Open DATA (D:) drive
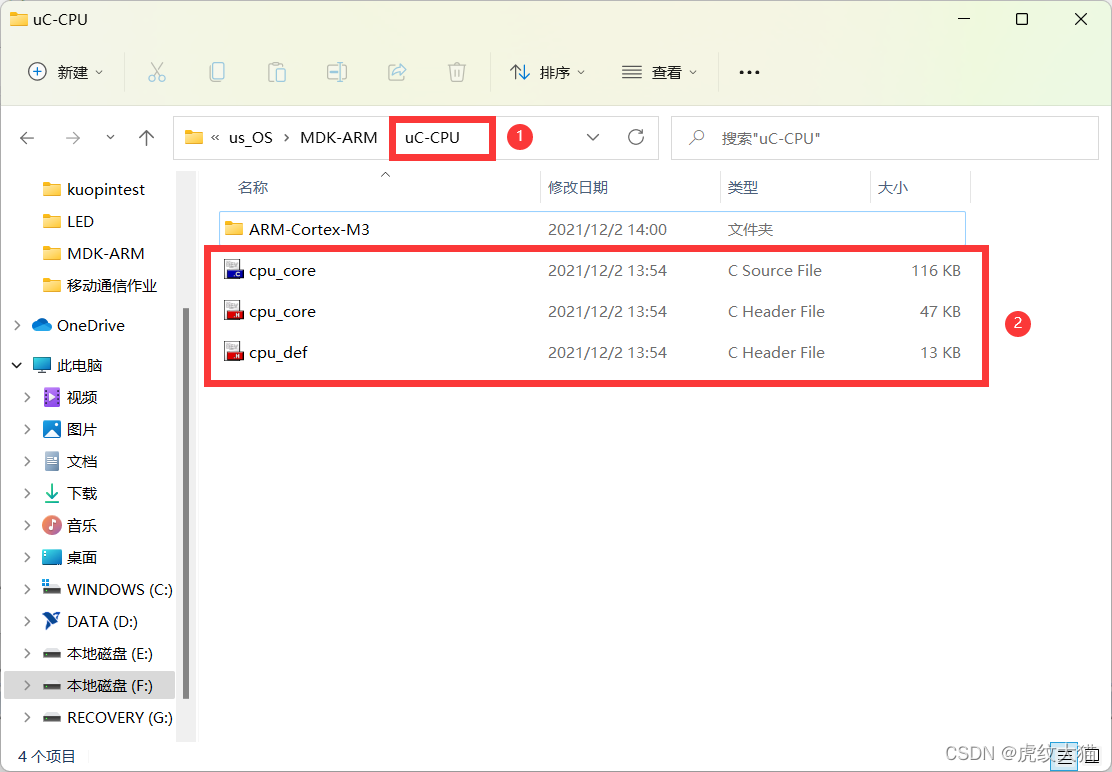1112x772 pixels. 101,622
